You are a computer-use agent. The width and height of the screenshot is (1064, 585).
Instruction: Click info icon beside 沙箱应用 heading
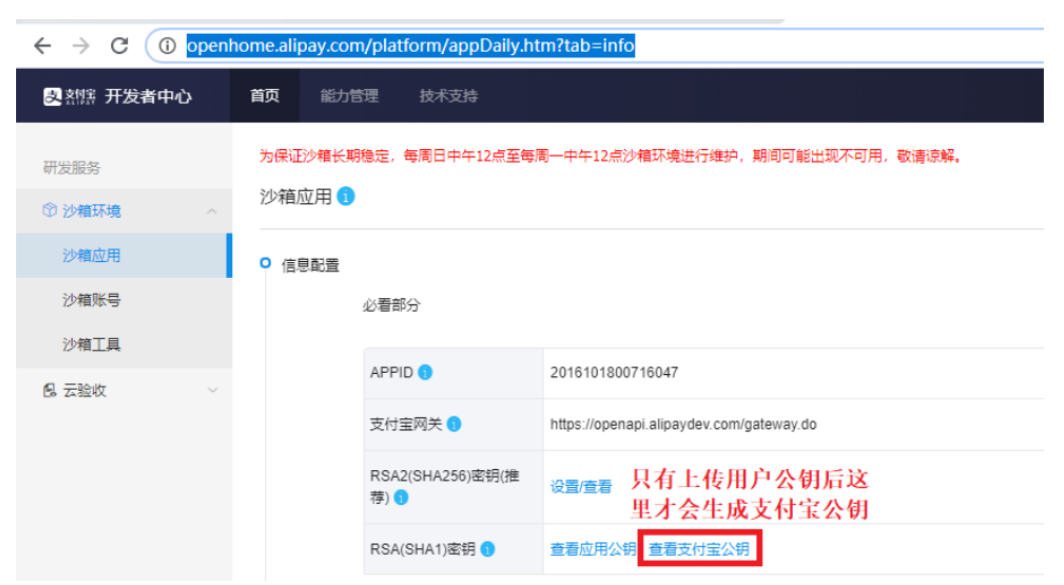pyautogui.click(x=345, y=196)
